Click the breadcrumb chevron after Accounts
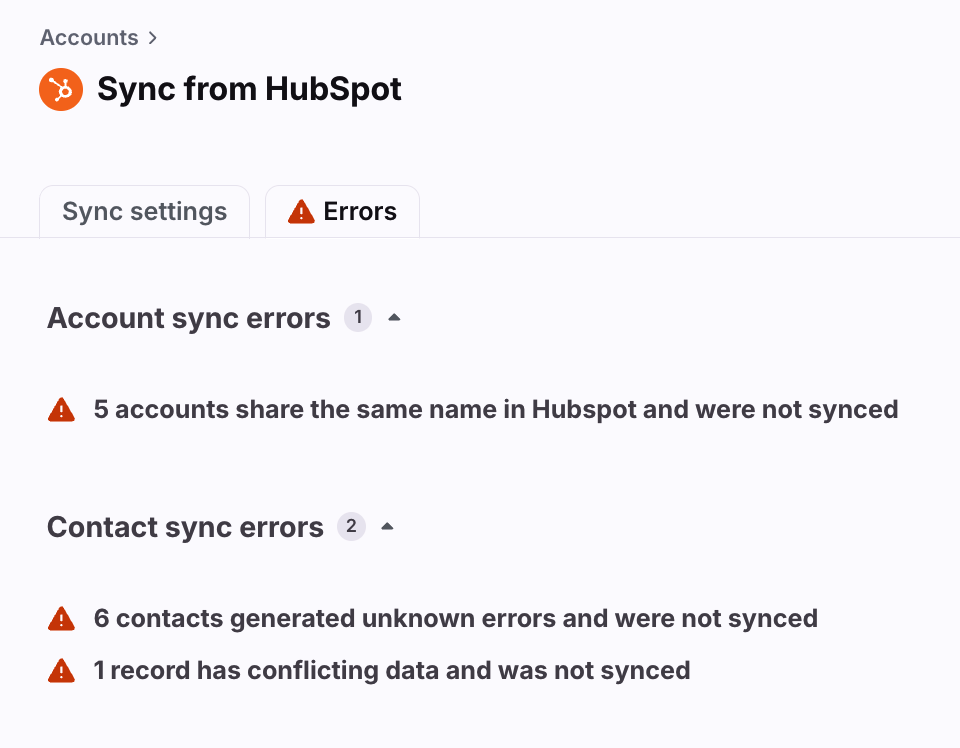The height and width of the screenshot is (748, 960). [x=152, y=38]
